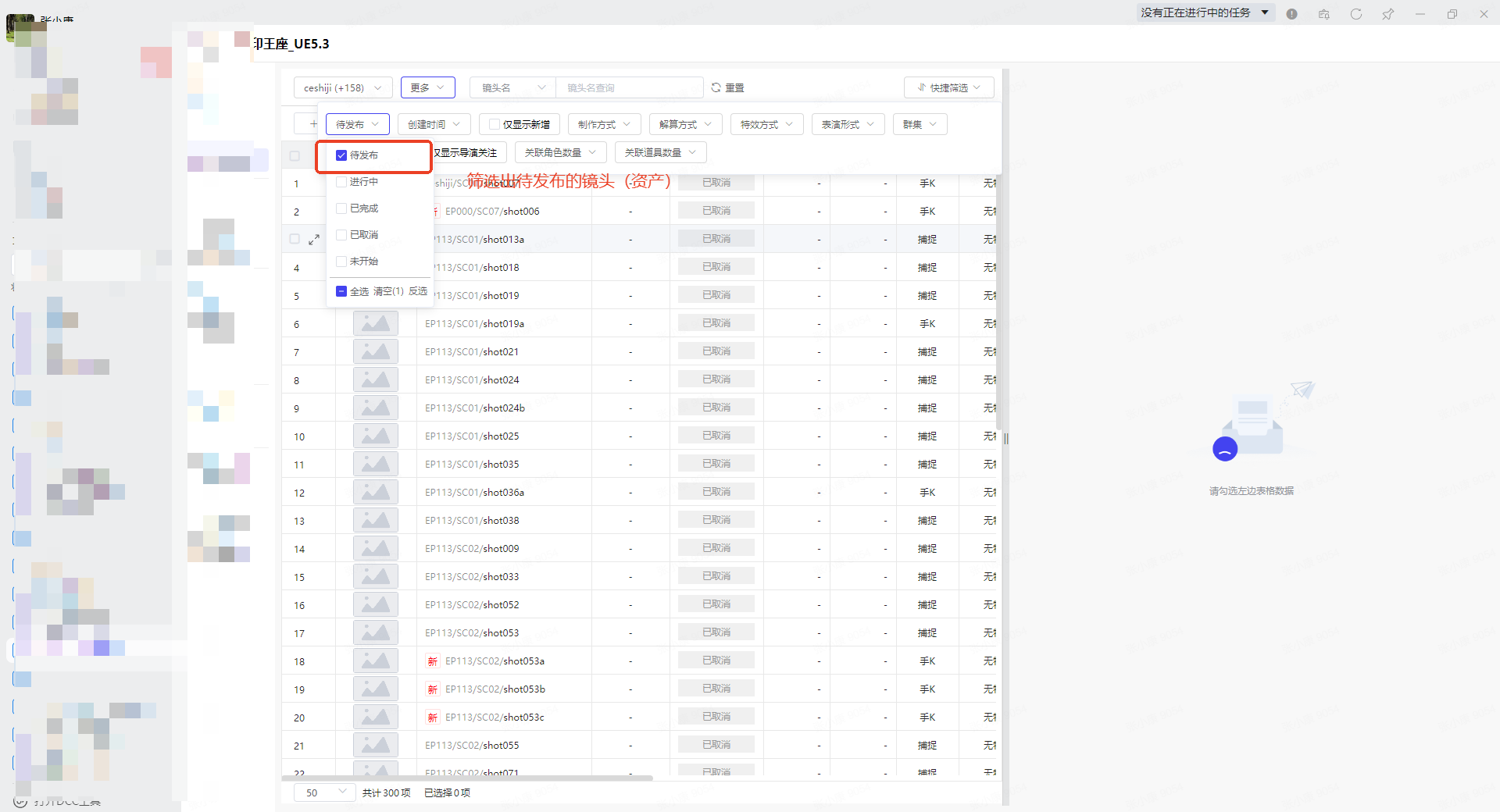Open the 快捷筛选 quick filter dropdown
This screenshot has width=1500, height=812.
(948, 87)
